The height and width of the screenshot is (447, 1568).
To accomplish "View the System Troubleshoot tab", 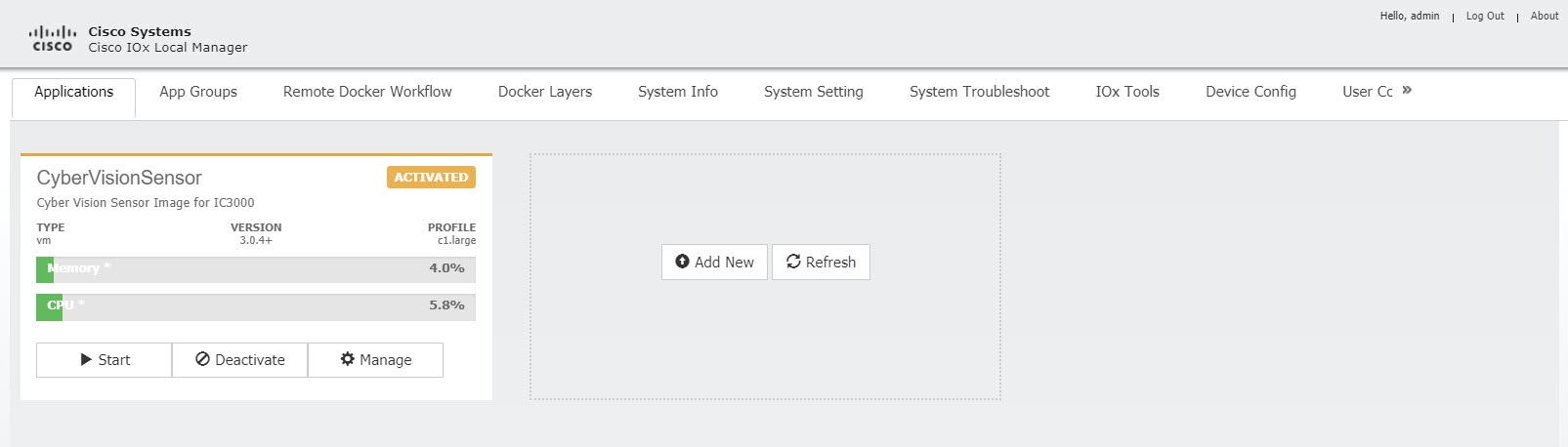I will 980,92.
